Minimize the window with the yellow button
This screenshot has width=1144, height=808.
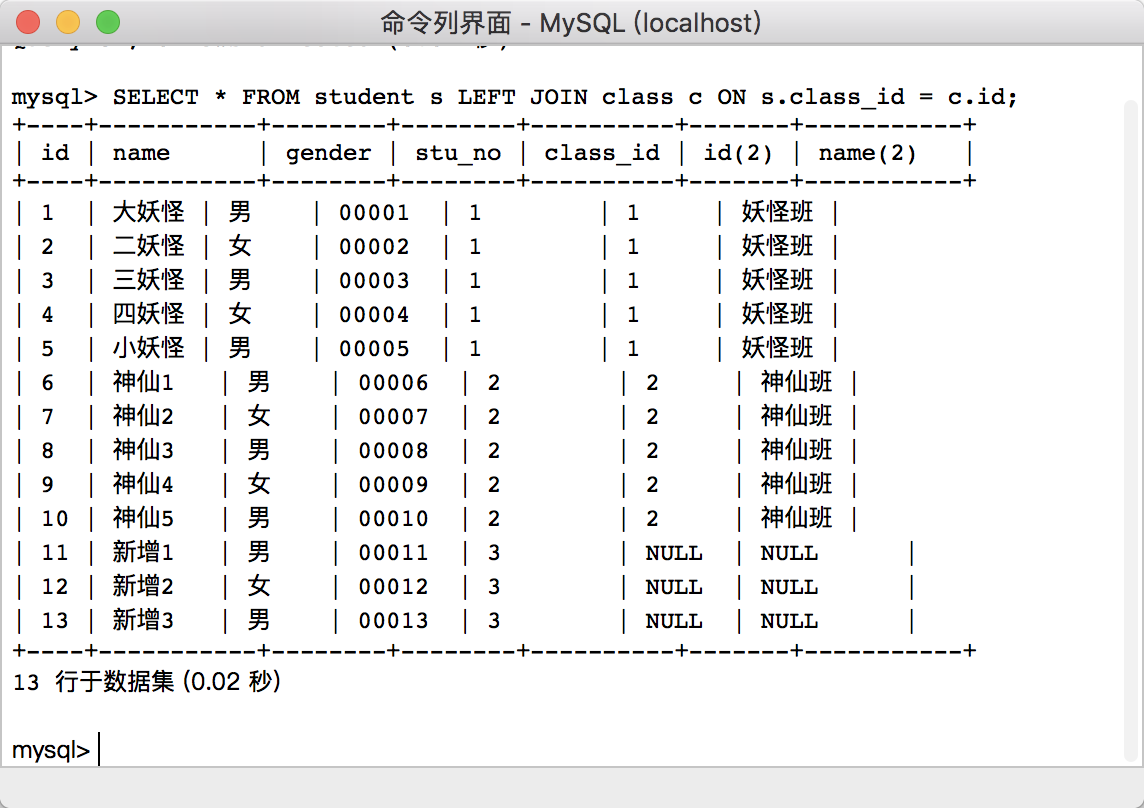tap(68, 21)
